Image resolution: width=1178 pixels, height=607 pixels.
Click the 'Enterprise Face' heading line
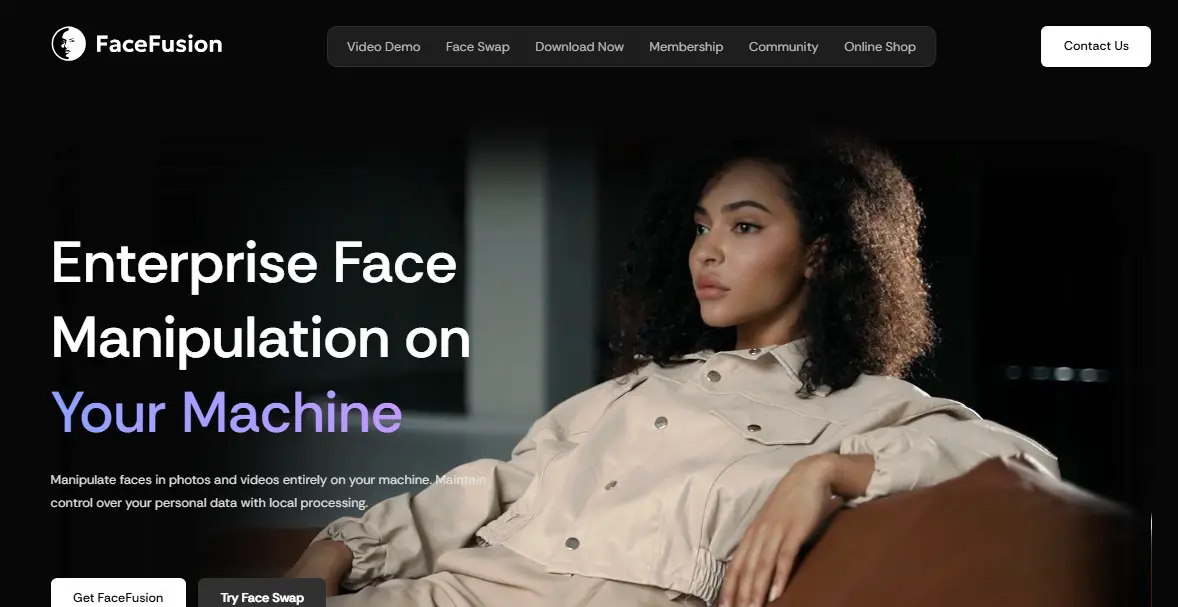[x=254, y=263]
